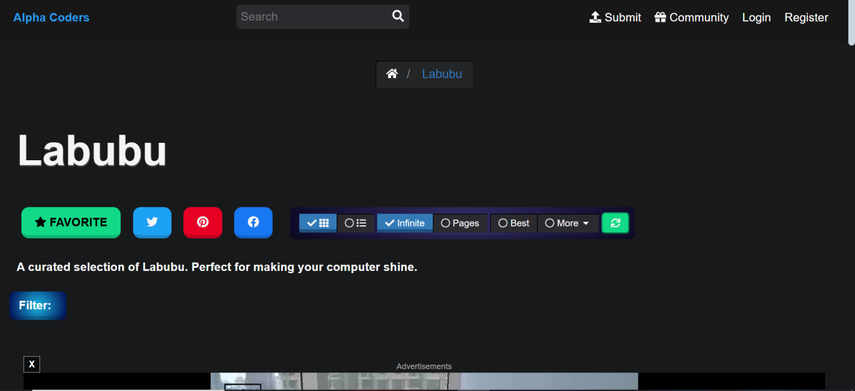Open the Register link
This screenshot has width=855, height=391.
pyautogui.click(x=806, y=17)
